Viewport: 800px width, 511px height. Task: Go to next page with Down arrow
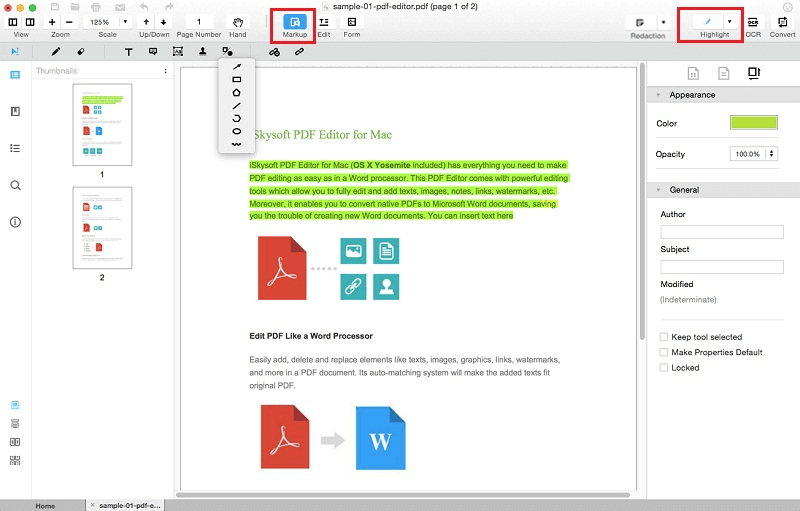pyautogui.click(x=163, y=22)
